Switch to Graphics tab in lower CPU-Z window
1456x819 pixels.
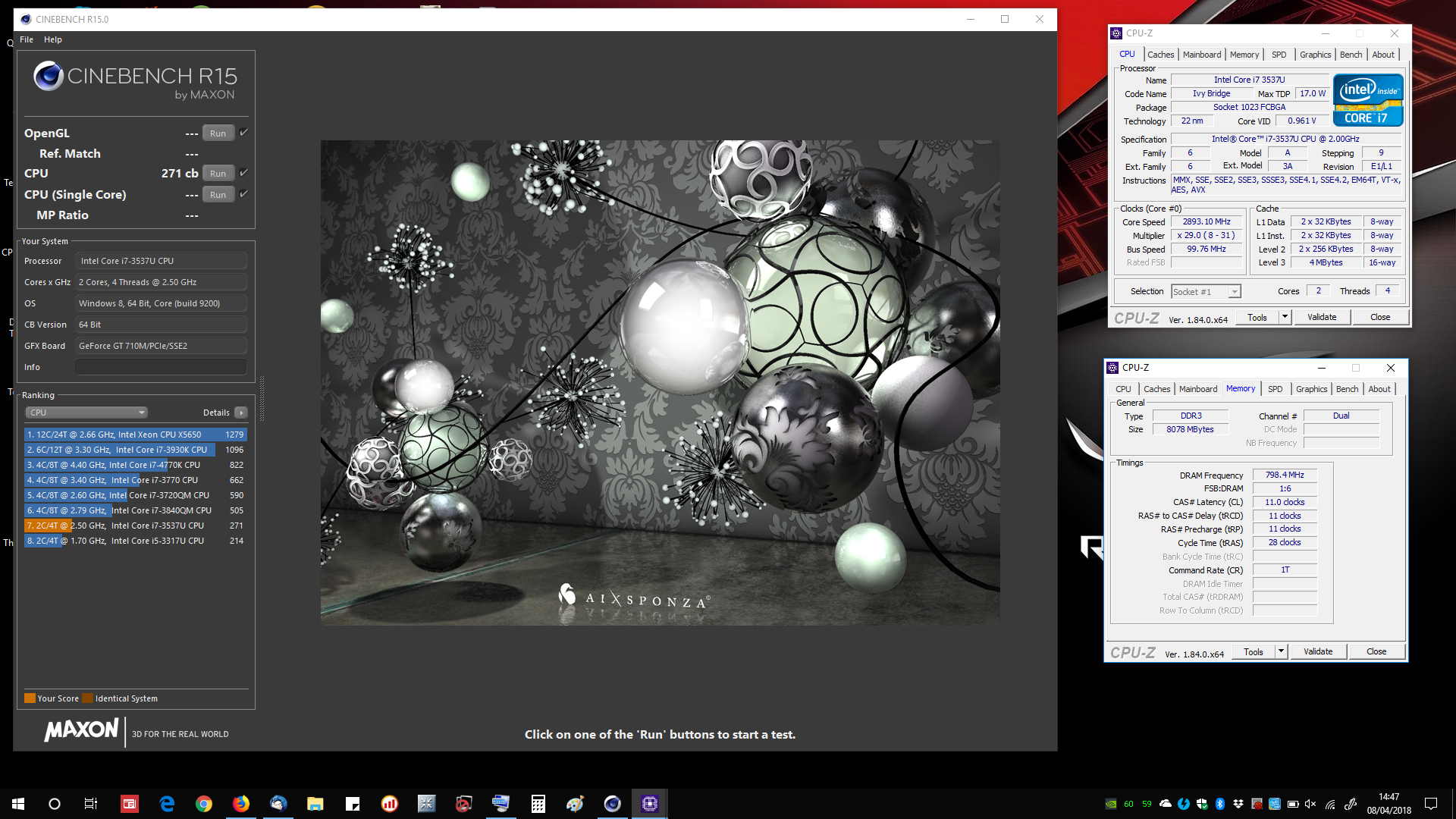pos(1311,389)
